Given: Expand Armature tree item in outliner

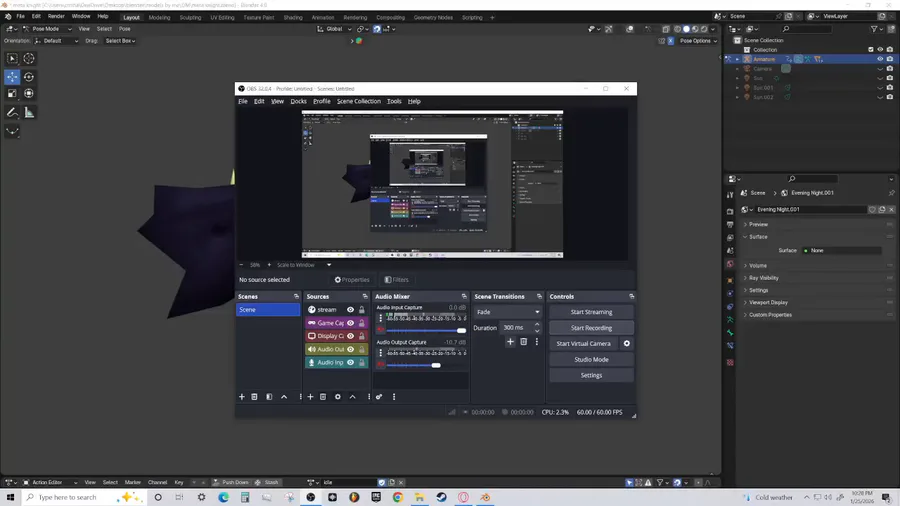Looking at the screenshot, I should [x=738, y=59].
